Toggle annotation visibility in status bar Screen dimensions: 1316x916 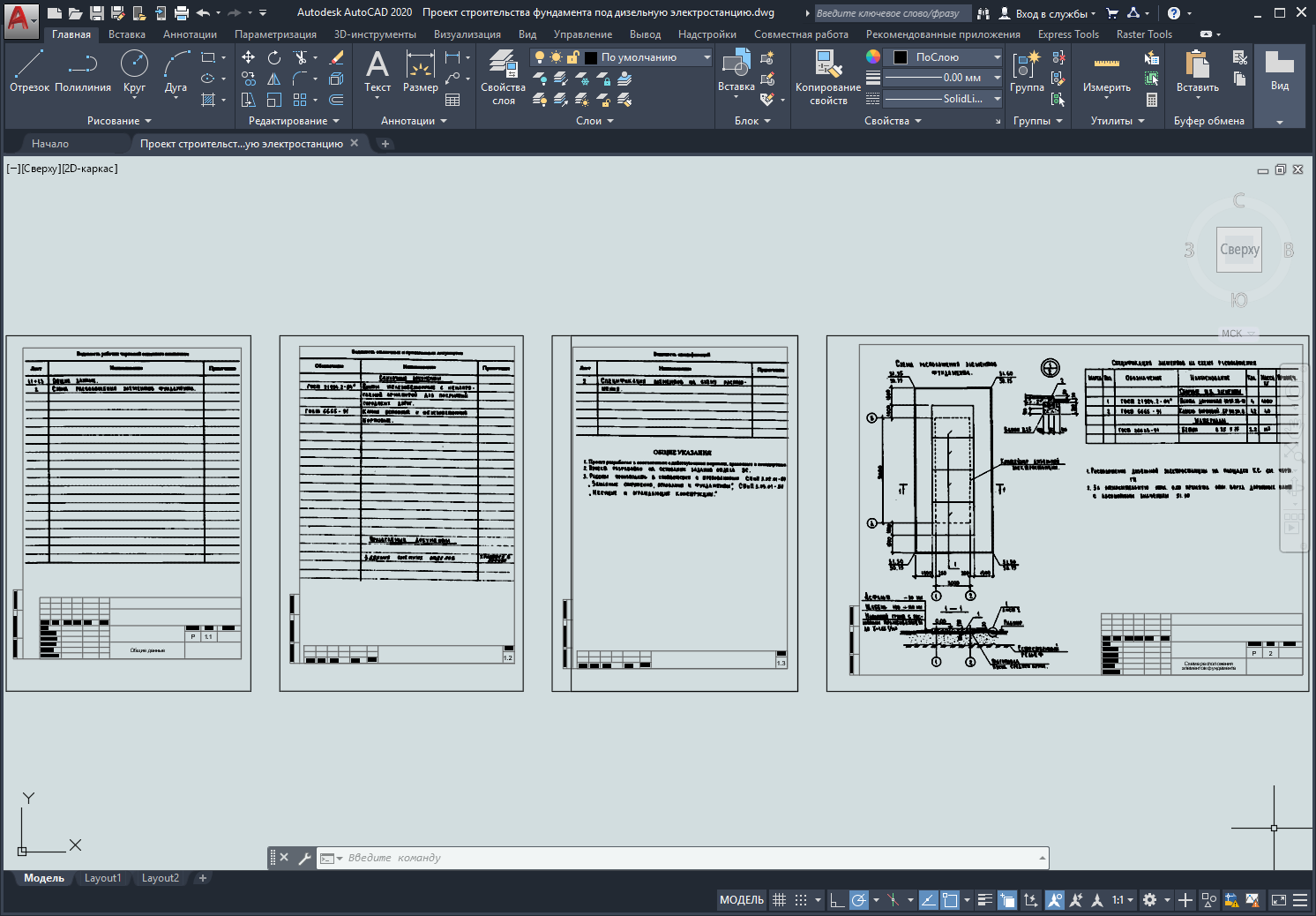(x=1054, y=900)
